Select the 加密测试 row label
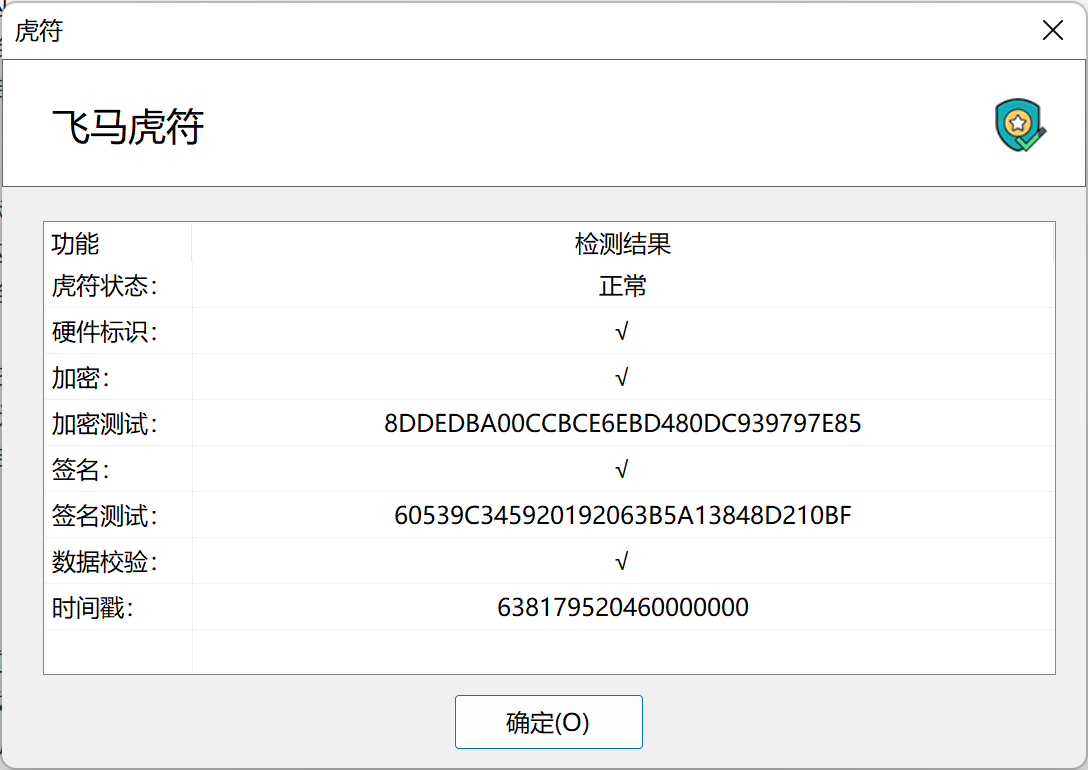Viewport: 1088px width, 770px height. tap(105, 424)
